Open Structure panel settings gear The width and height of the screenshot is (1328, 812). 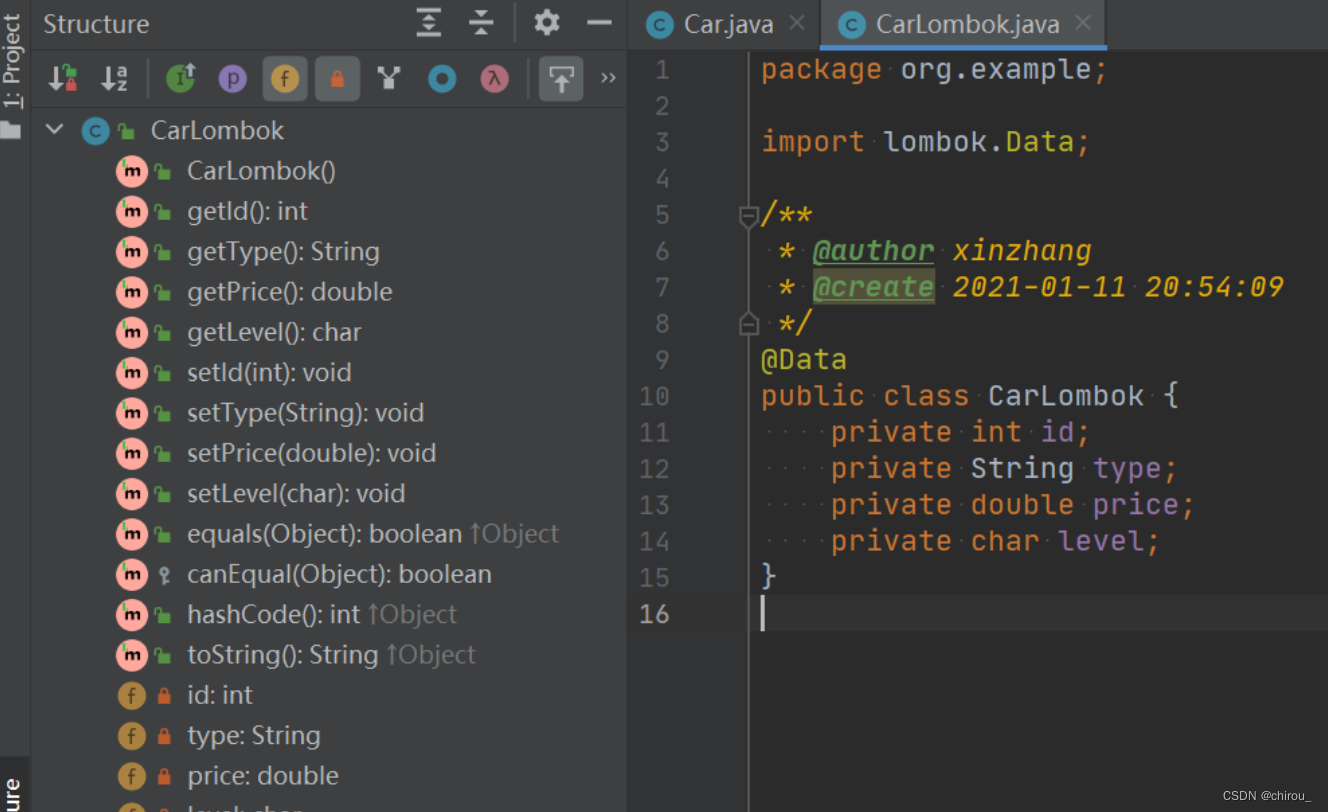(x=547, y=23)
